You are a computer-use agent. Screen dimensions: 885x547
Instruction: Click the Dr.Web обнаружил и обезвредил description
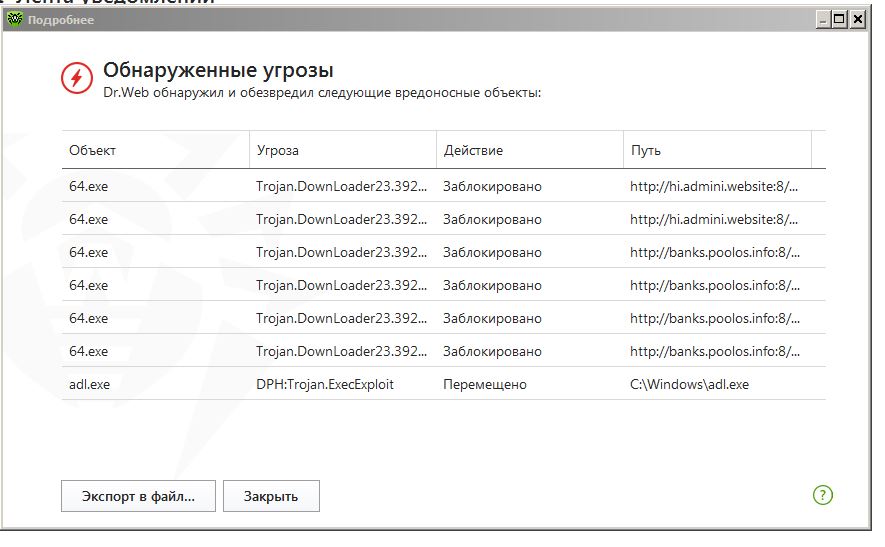(322, 93)
